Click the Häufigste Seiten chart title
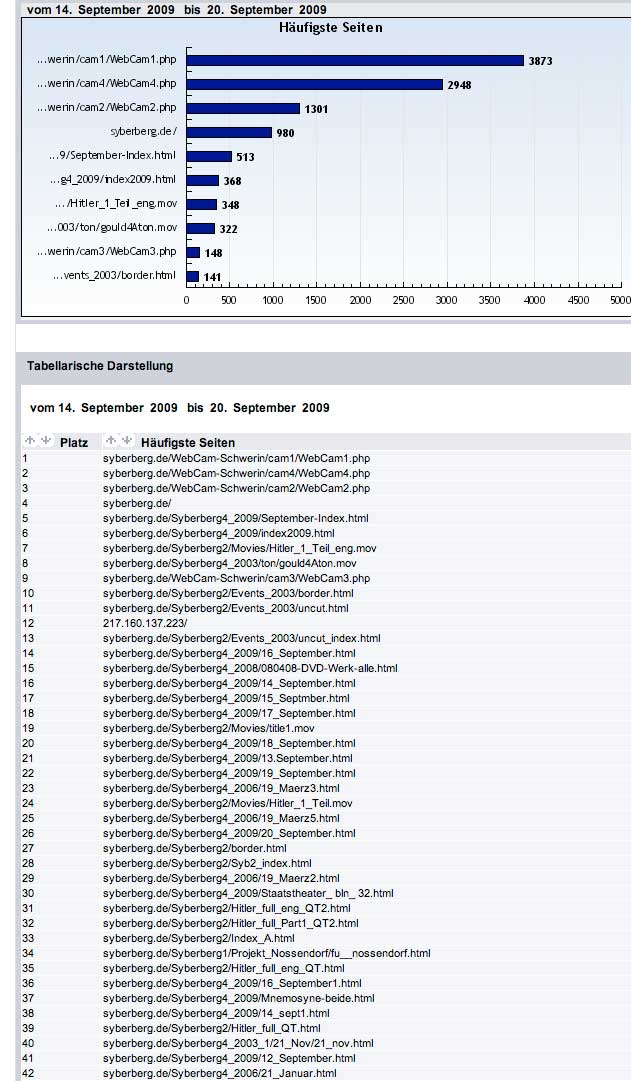Image resolution: width=631 pixels, height=1081 pixels. pyautogui.click(x=330, y=27)
